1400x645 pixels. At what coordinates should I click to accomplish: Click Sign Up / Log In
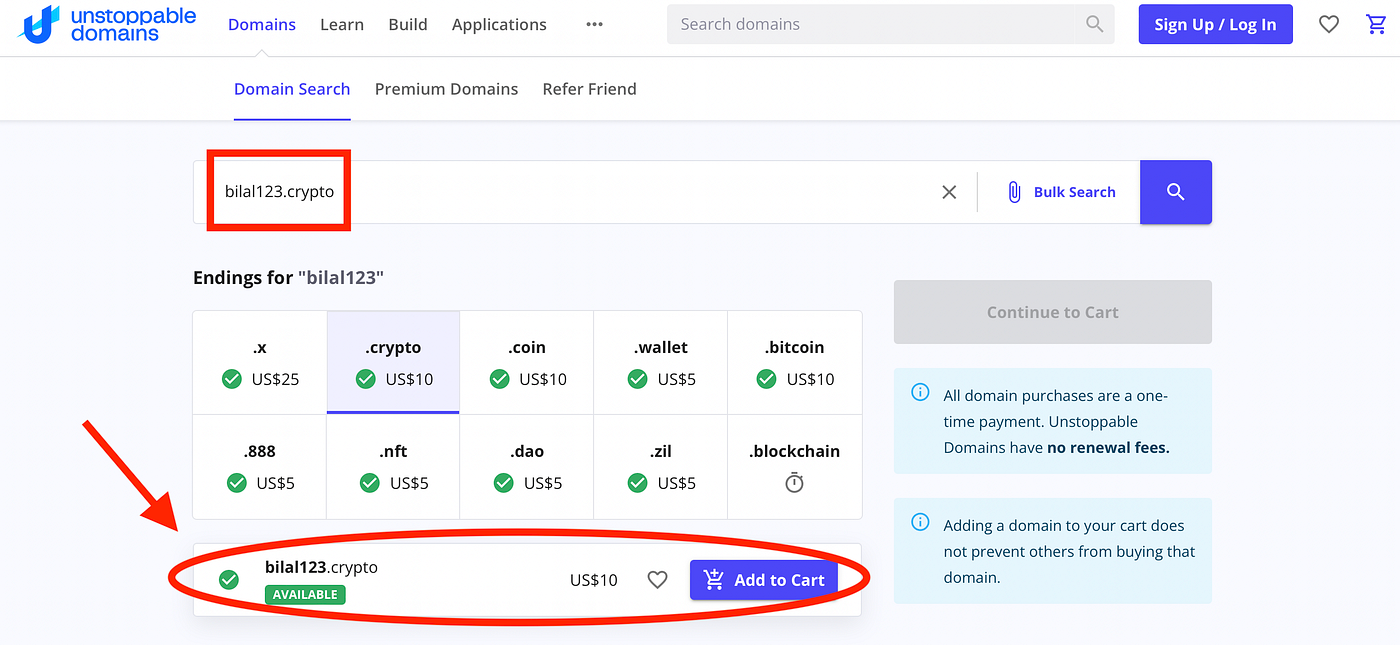1215,25
